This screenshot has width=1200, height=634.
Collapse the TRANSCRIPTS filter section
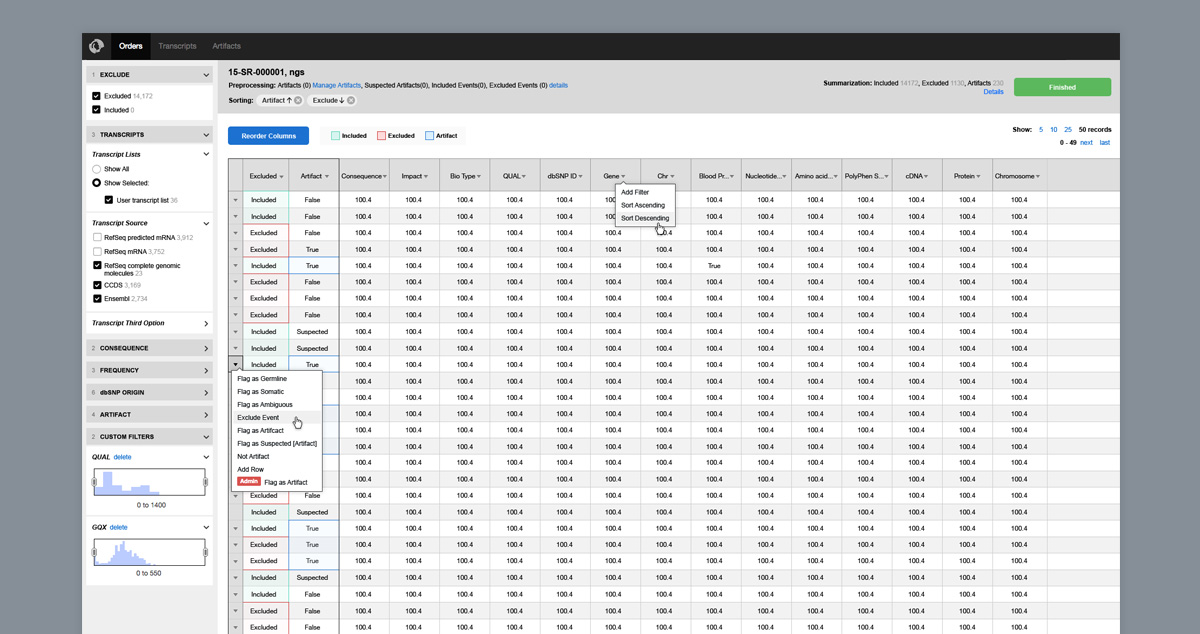pos(206,135)
